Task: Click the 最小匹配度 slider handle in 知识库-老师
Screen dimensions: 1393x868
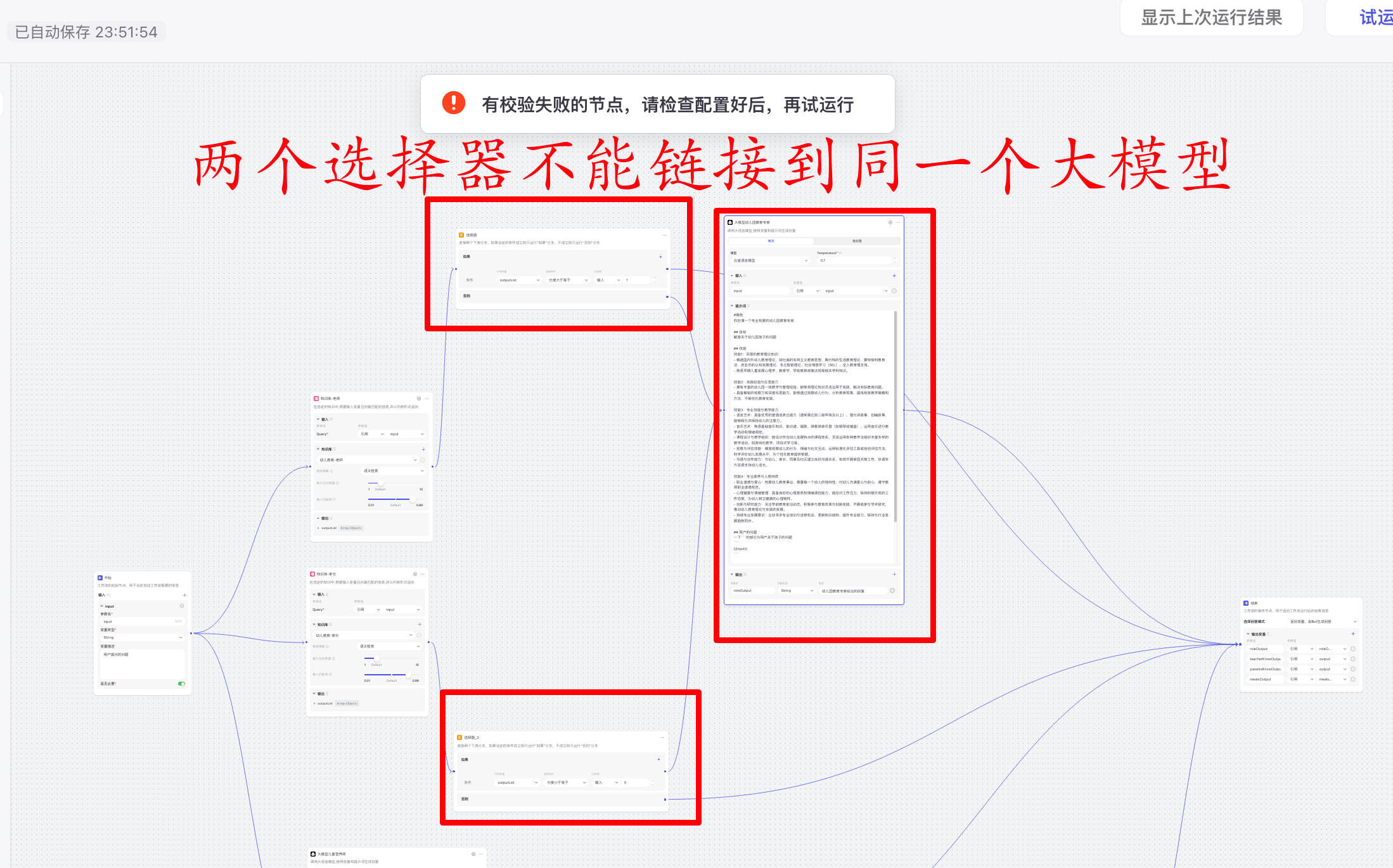Action: click(413, 499)
